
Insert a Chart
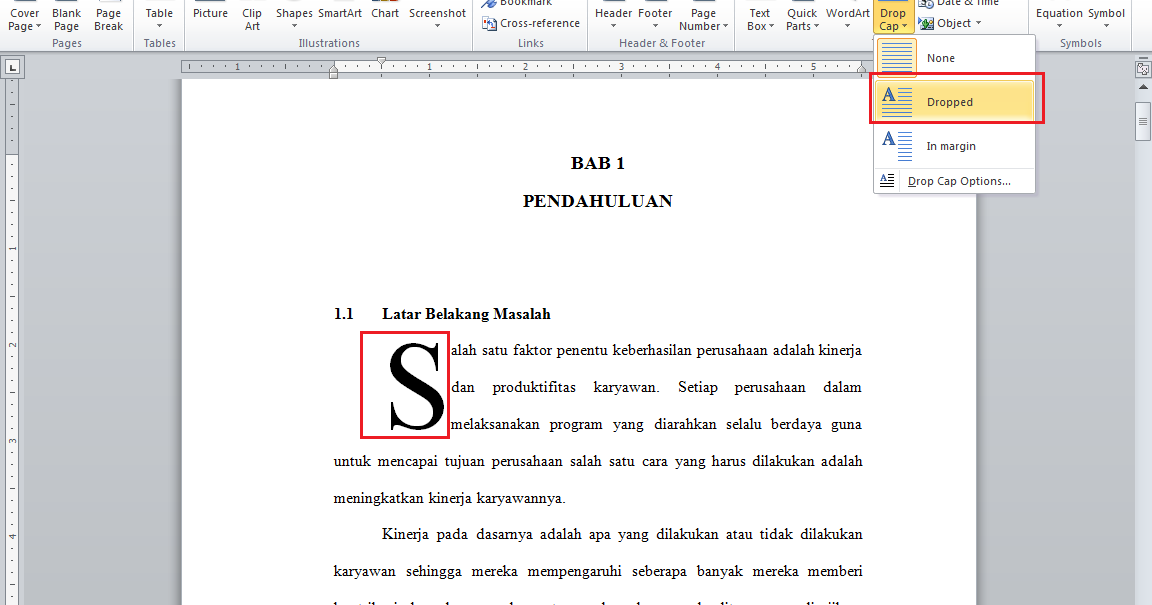point(384,12)
